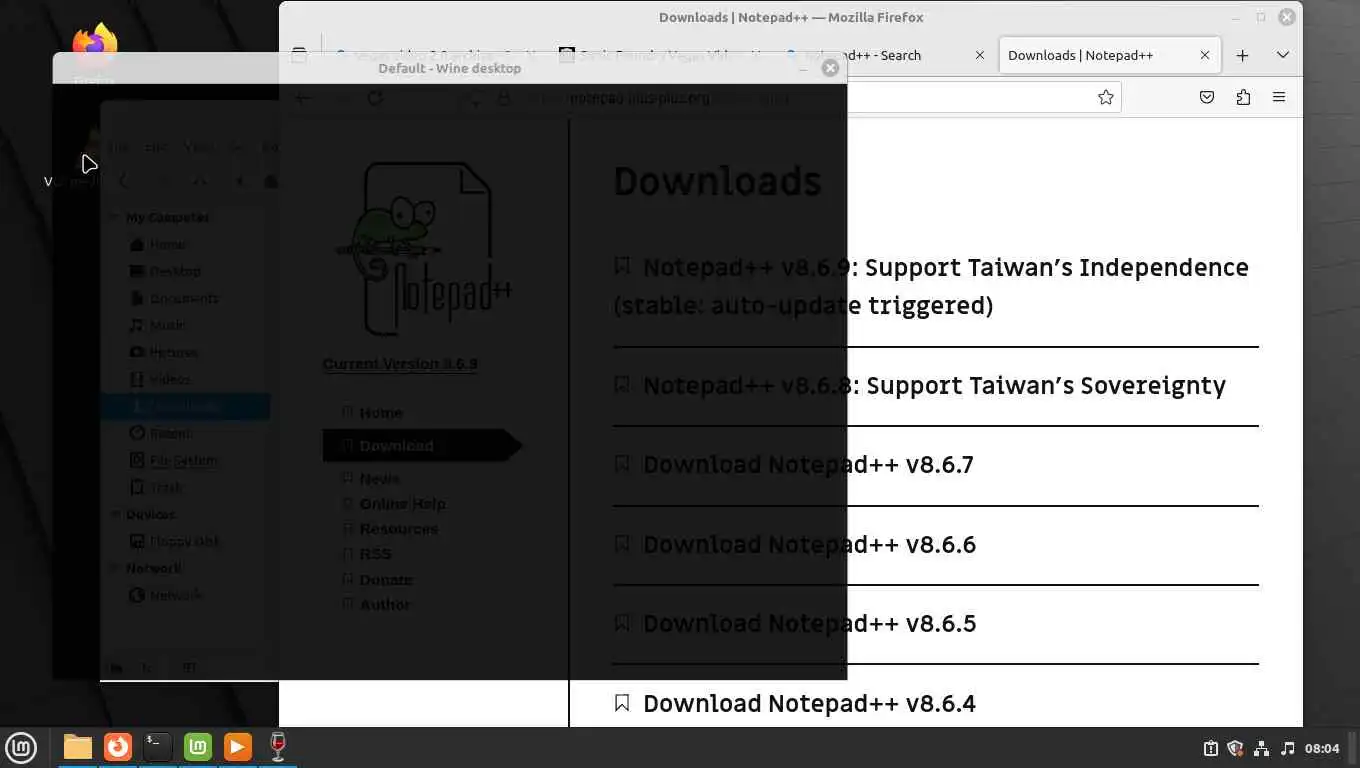Open the music note icon in system tray
The width and height of the screenshot is (1360, 768).
pyautogui.click(x=1287, y=748)
